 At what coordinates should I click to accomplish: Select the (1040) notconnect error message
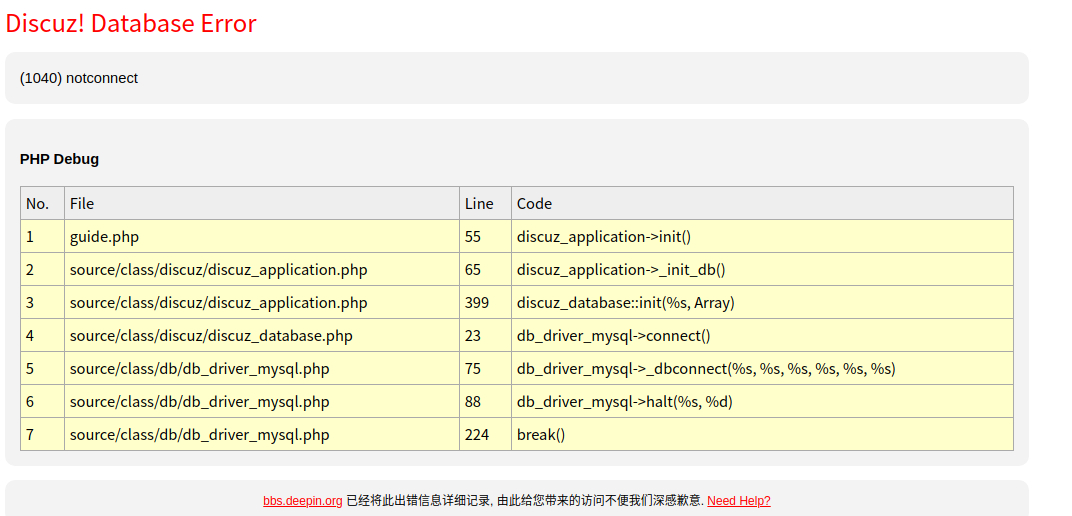click(x=79, y=78)
